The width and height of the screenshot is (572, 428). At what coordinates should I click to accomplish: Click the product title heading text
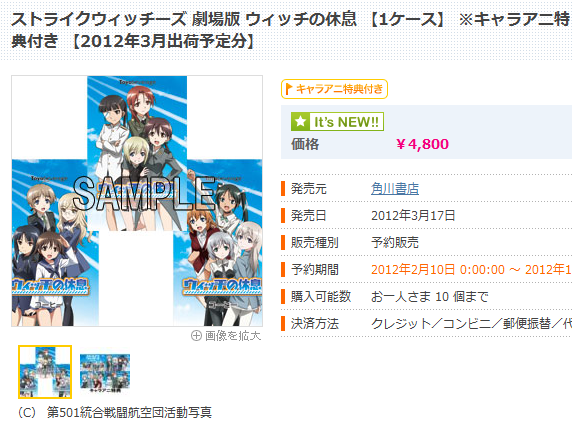290,30
